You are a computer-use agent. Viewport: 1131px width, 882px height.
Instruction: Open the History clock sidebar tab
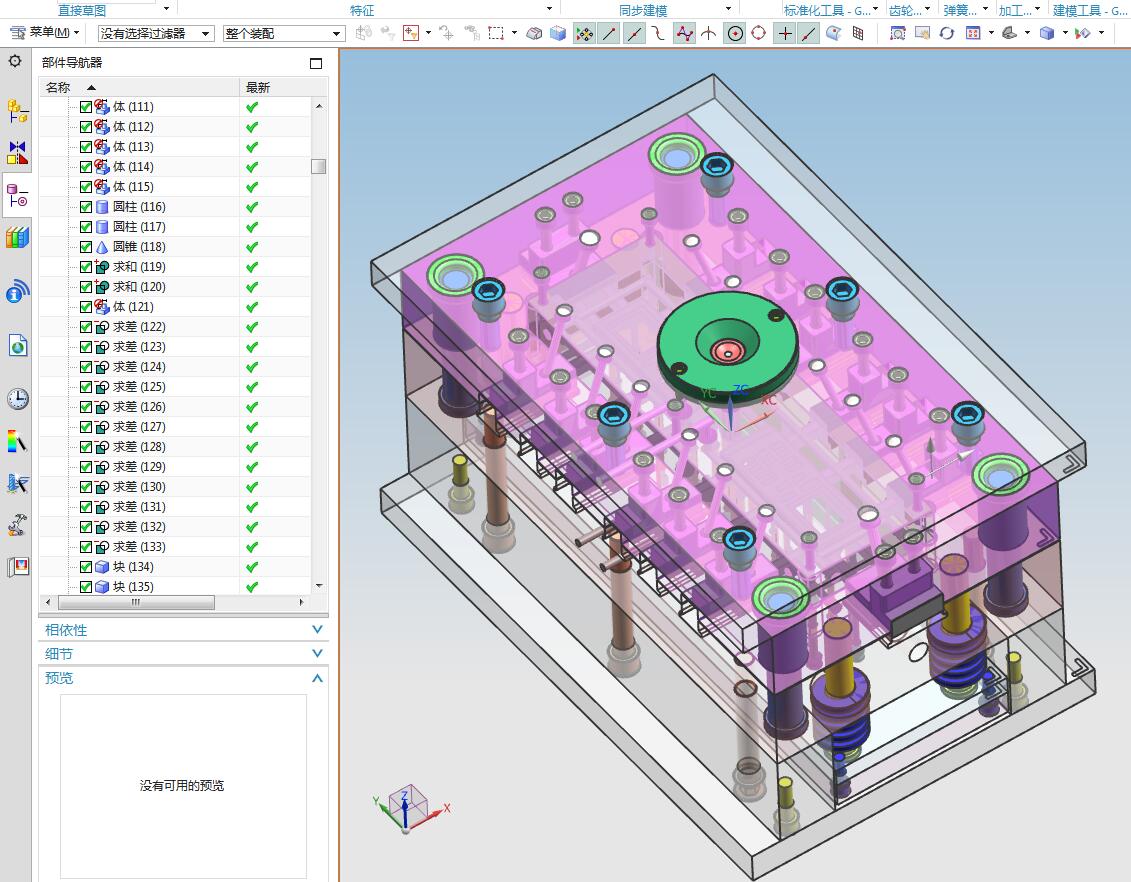pos(17,399)
